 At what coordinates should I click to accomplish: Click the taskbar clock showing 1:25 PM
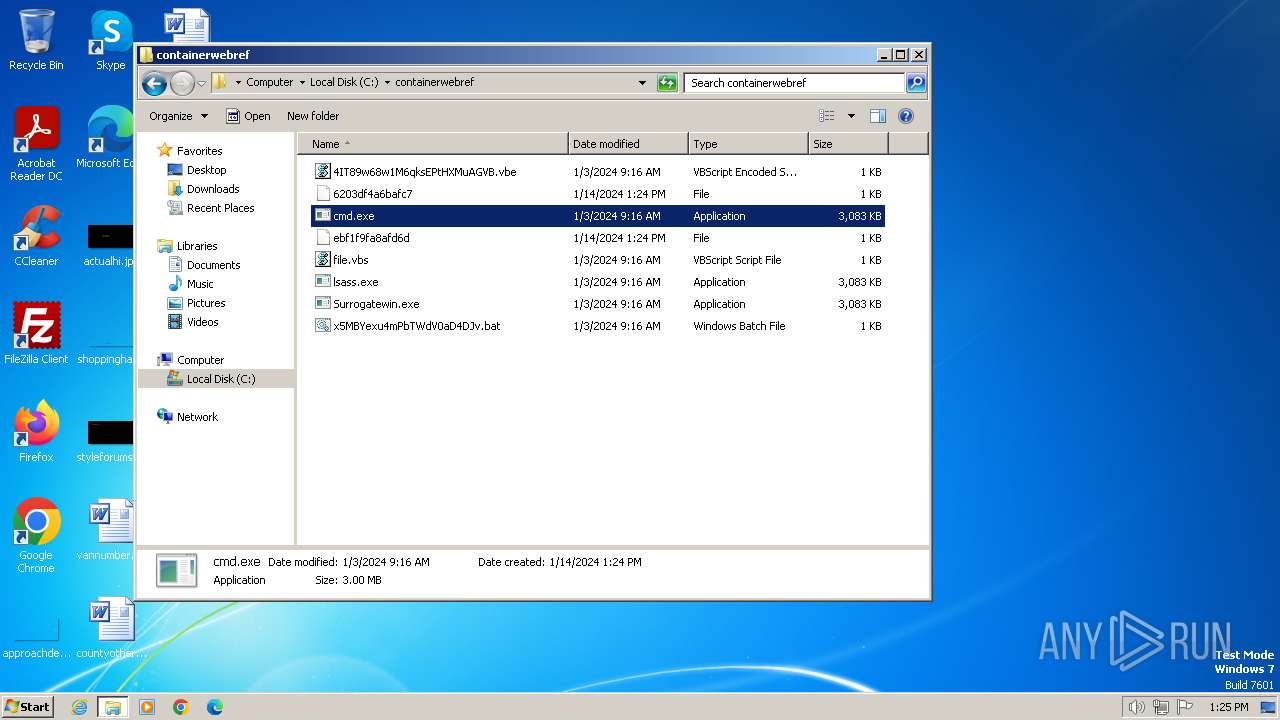[1229, 707]
